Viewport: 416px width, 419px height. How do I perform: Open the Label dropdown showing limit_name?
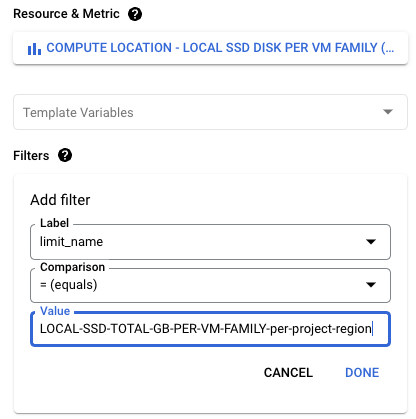click(210, 242)
